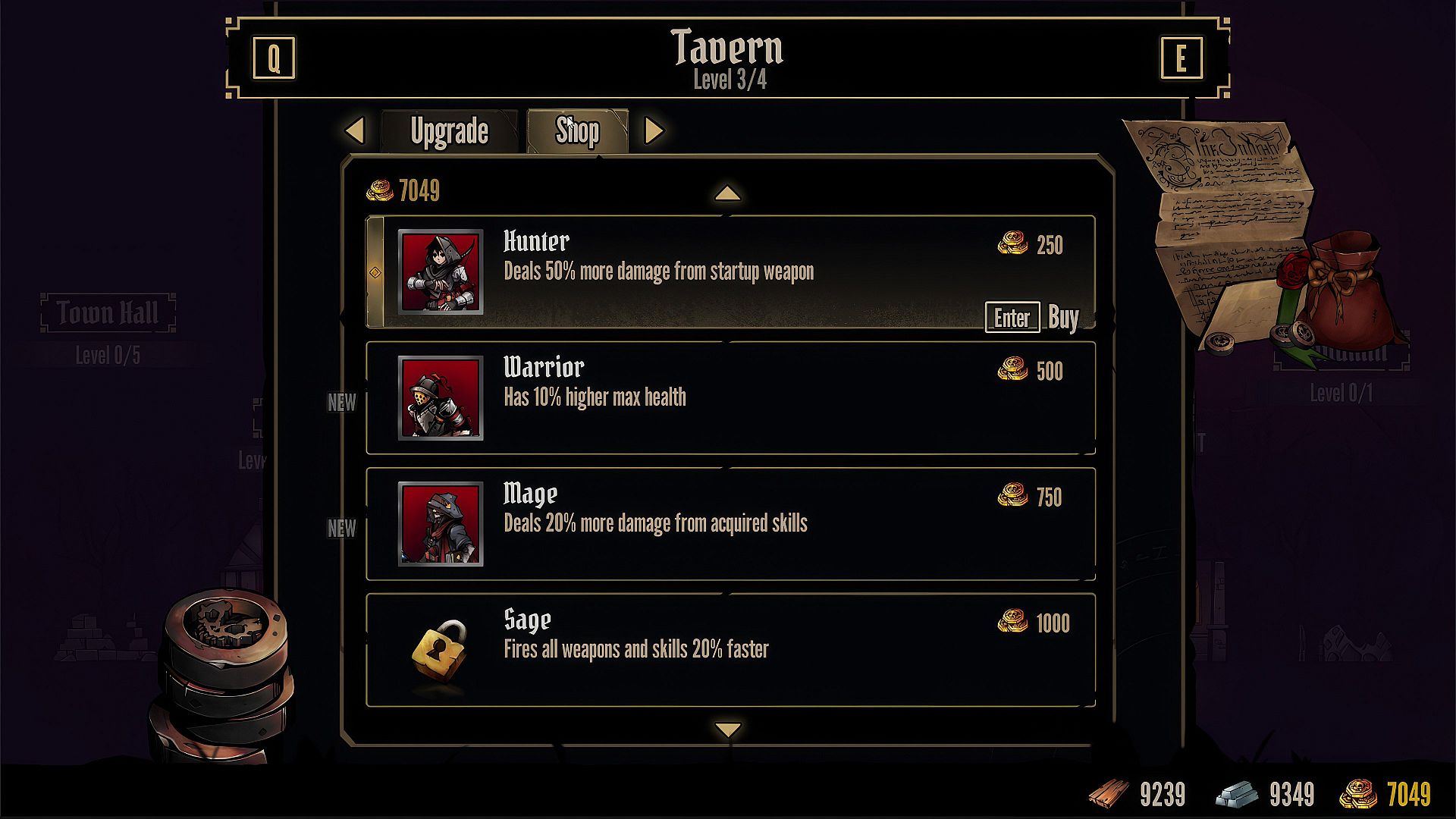Select the Sage shop row description
Image resolution: width=1456 pixels, height=819 pixels.
[635, 649]
